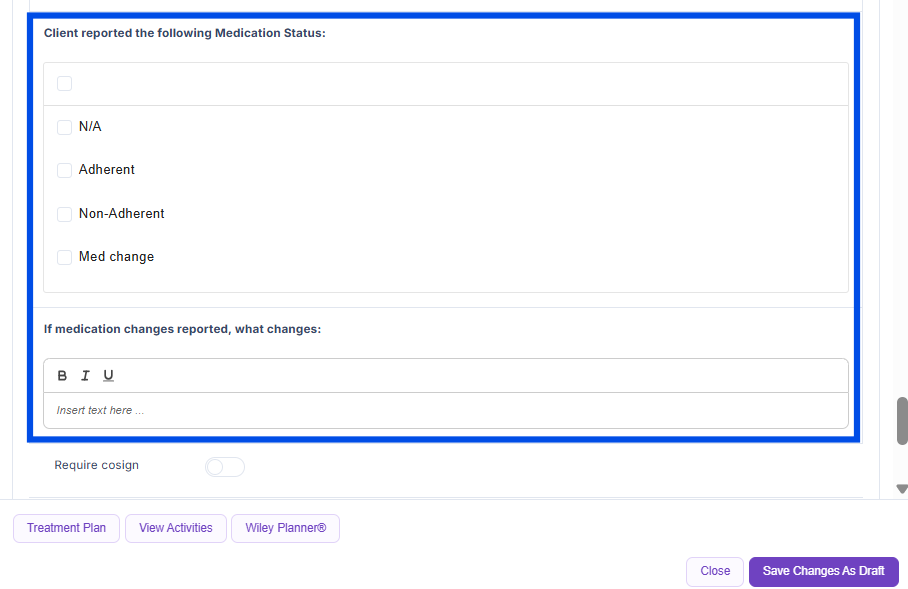Check the N/A medication status box

[x=65, y=127]
